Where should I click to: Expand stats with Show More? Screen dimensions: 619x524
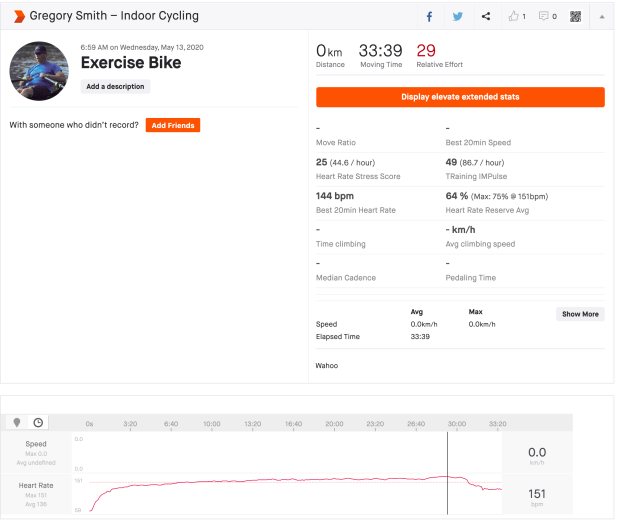click(580, 314)
